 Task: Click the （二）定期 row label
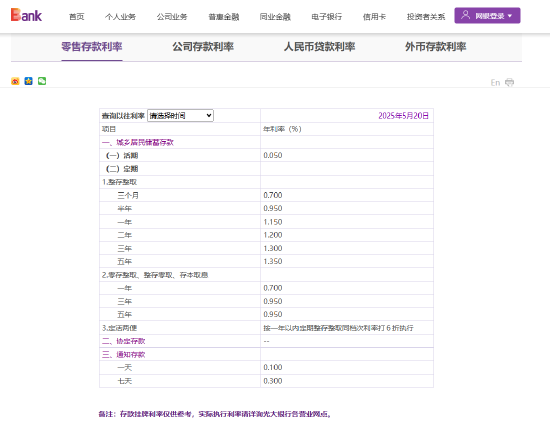point(122,169)
